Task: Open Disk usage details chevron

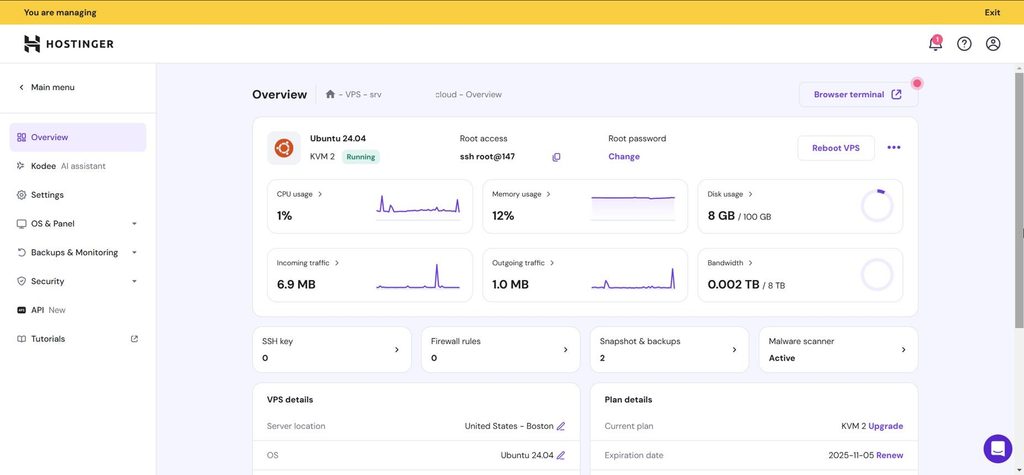Action: pos(750,194)
